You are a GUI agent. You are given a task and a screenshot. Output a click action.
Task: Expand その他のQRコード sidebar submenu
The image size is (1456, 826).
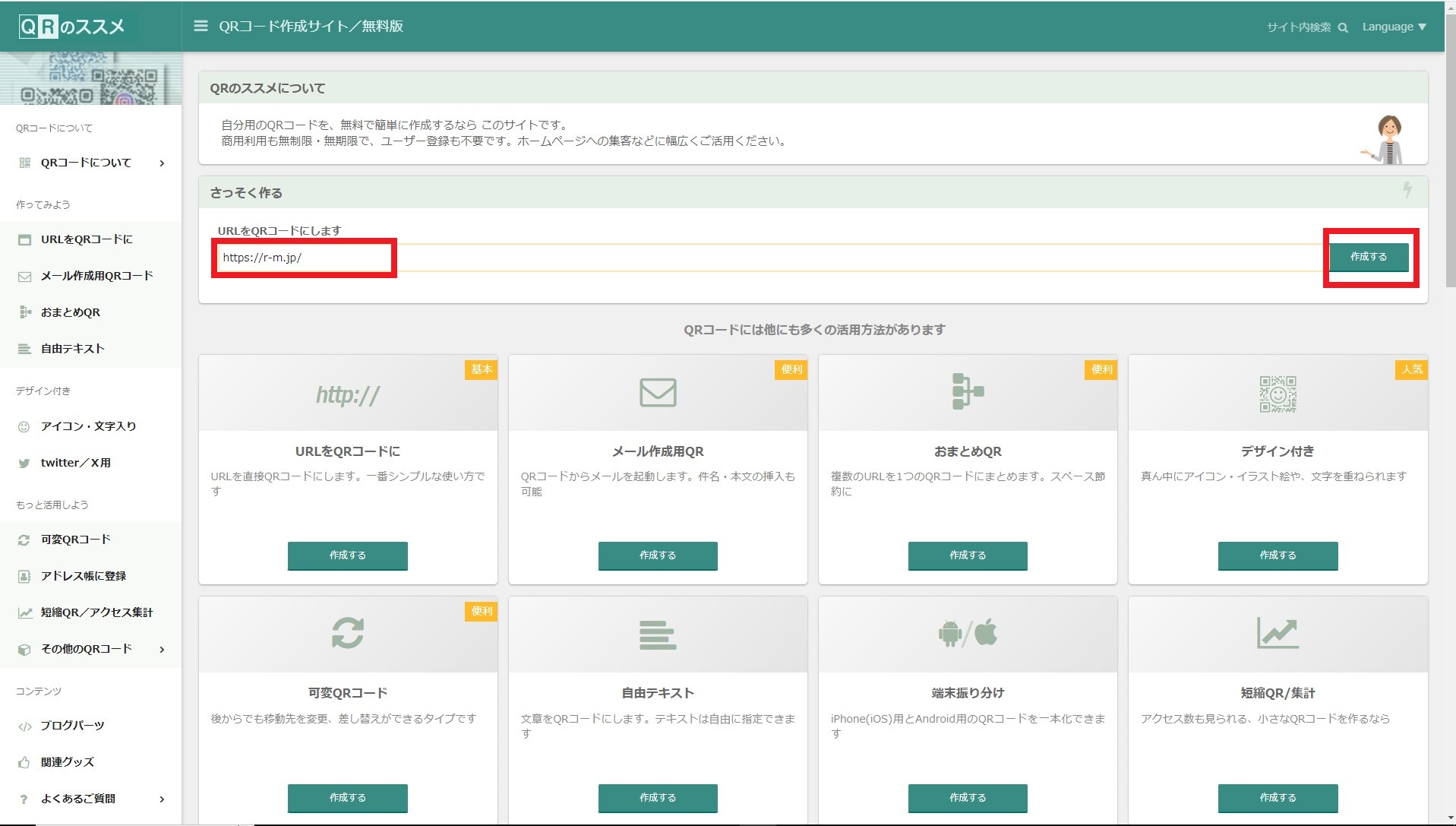(x=162, y=649)
